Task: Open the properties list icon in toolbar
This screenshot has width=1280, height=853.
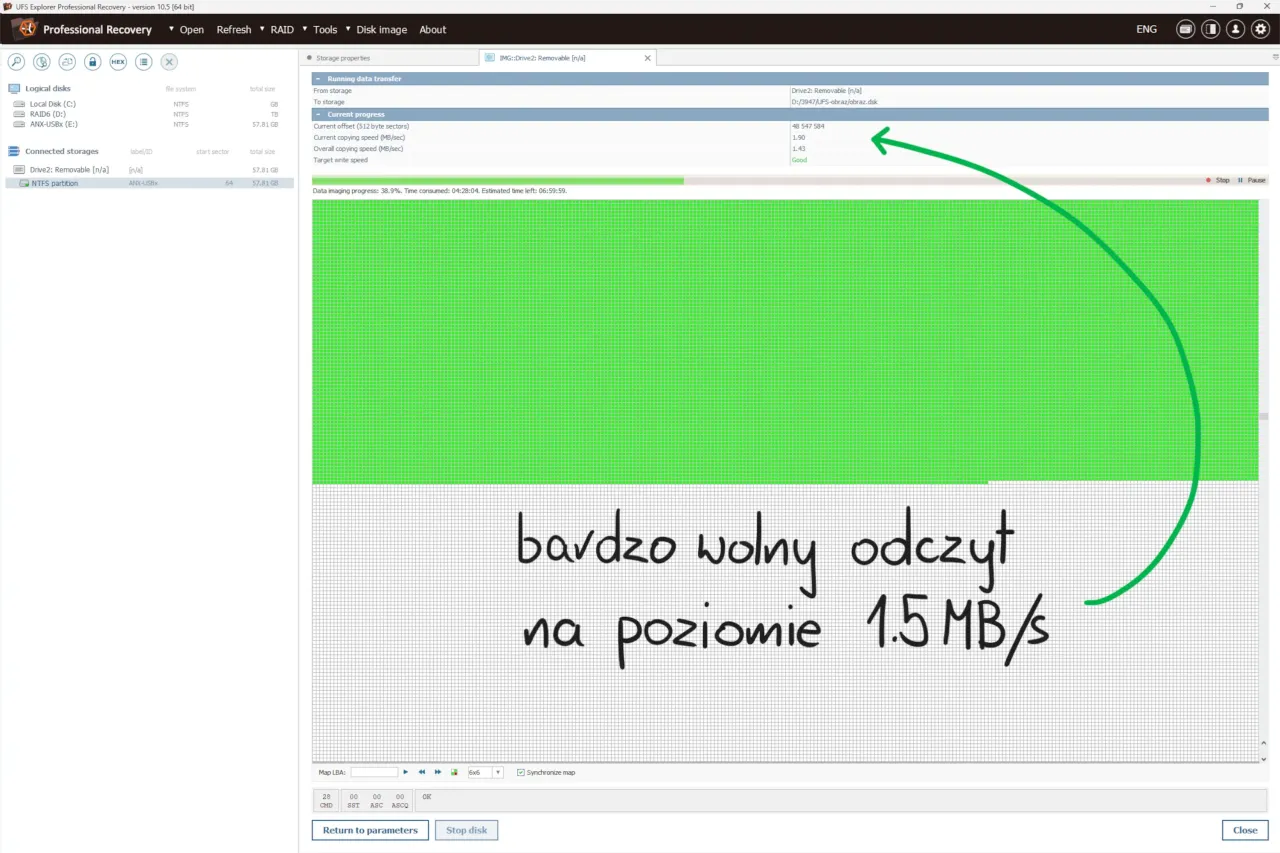Action: pyautogui.click(x=143, y=61)
